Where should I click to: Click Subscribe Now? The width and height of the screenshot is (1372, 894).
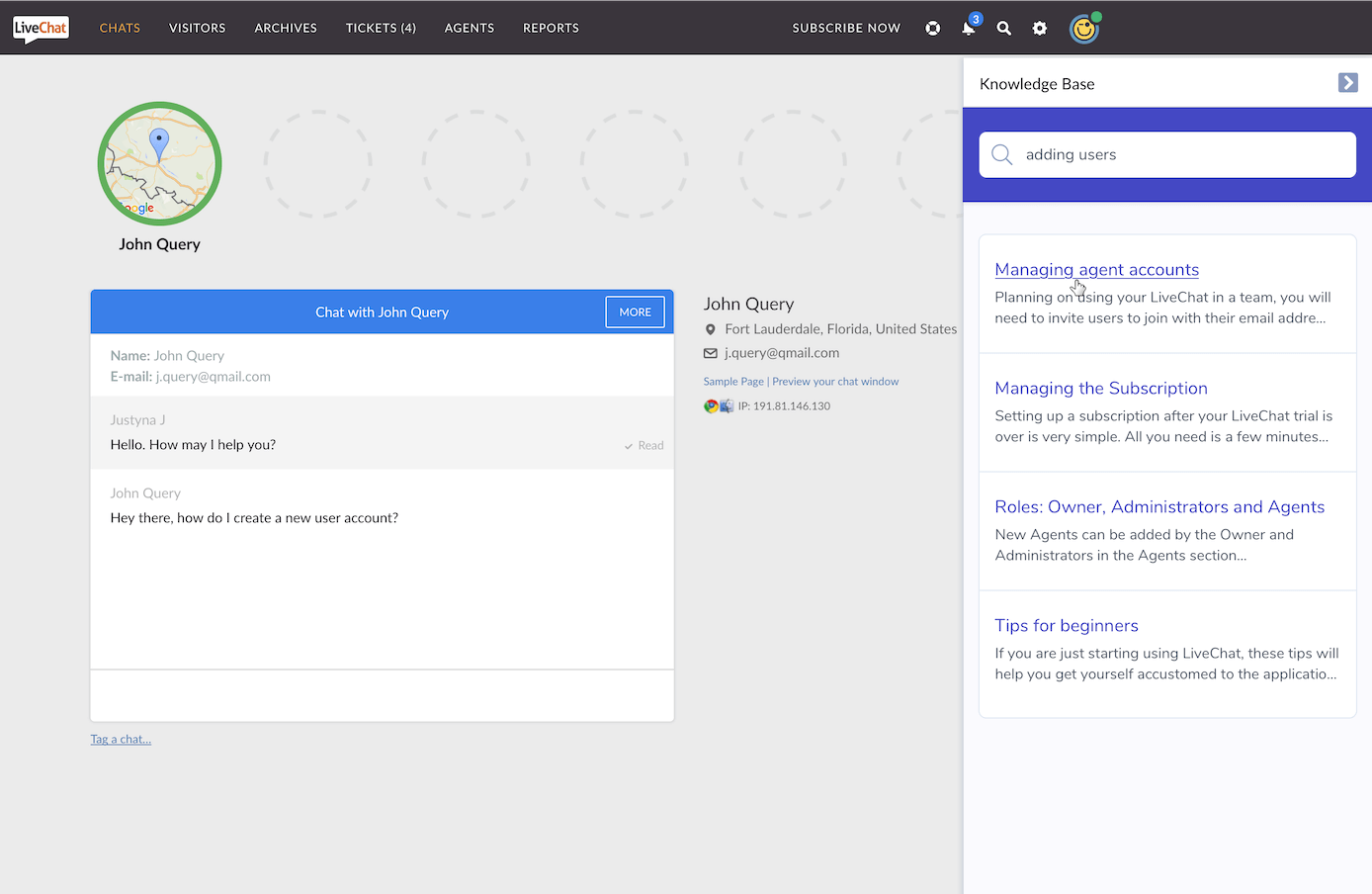tap(846, 28)
